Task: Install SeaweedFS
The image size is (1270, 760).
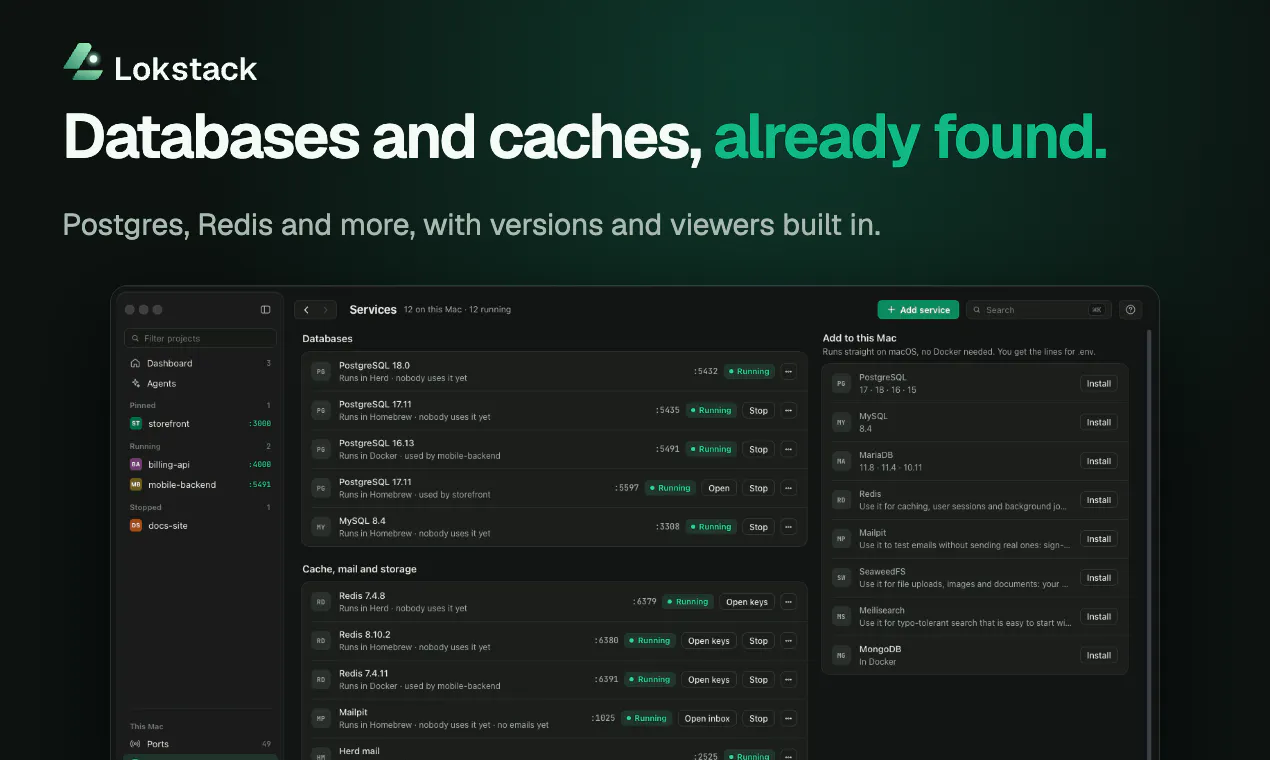Action: coord(1099,578)
